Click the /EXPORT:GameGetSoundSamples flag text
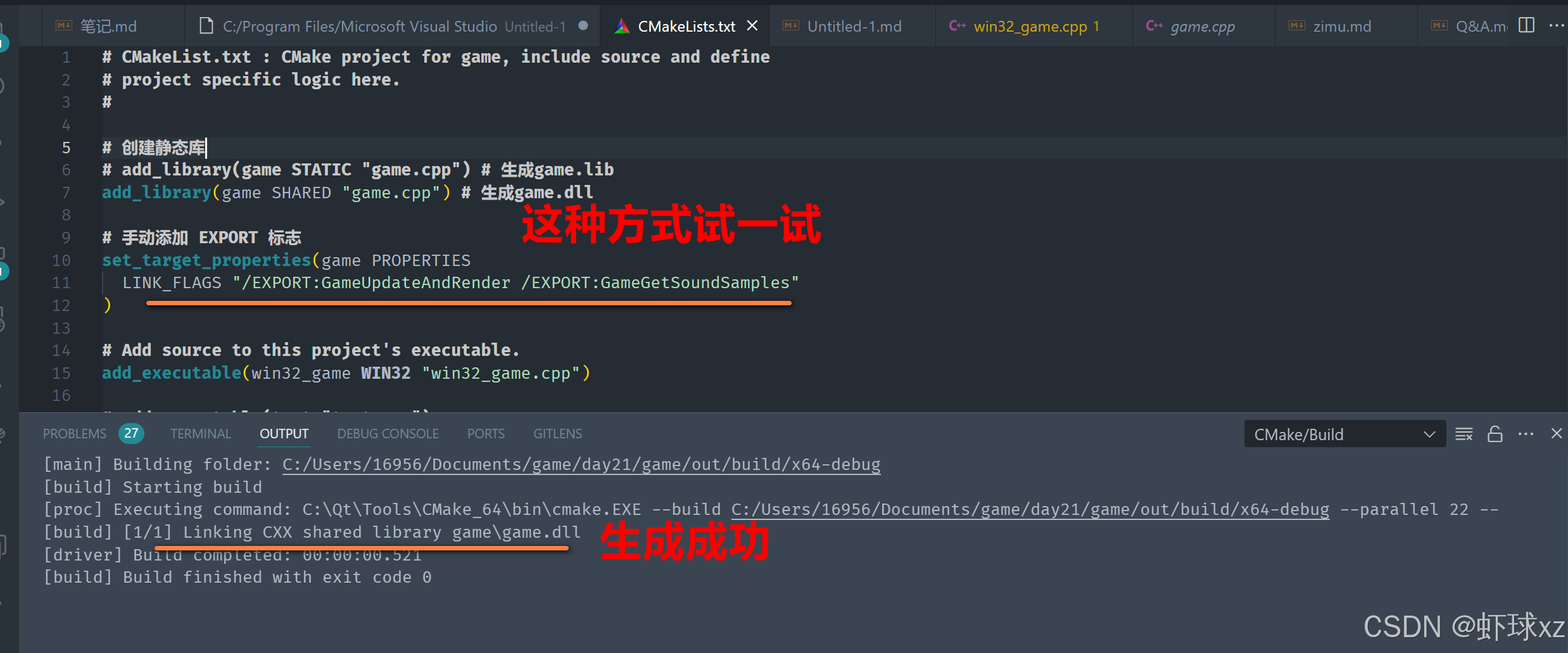1568x653 pixels. point(655,283)
